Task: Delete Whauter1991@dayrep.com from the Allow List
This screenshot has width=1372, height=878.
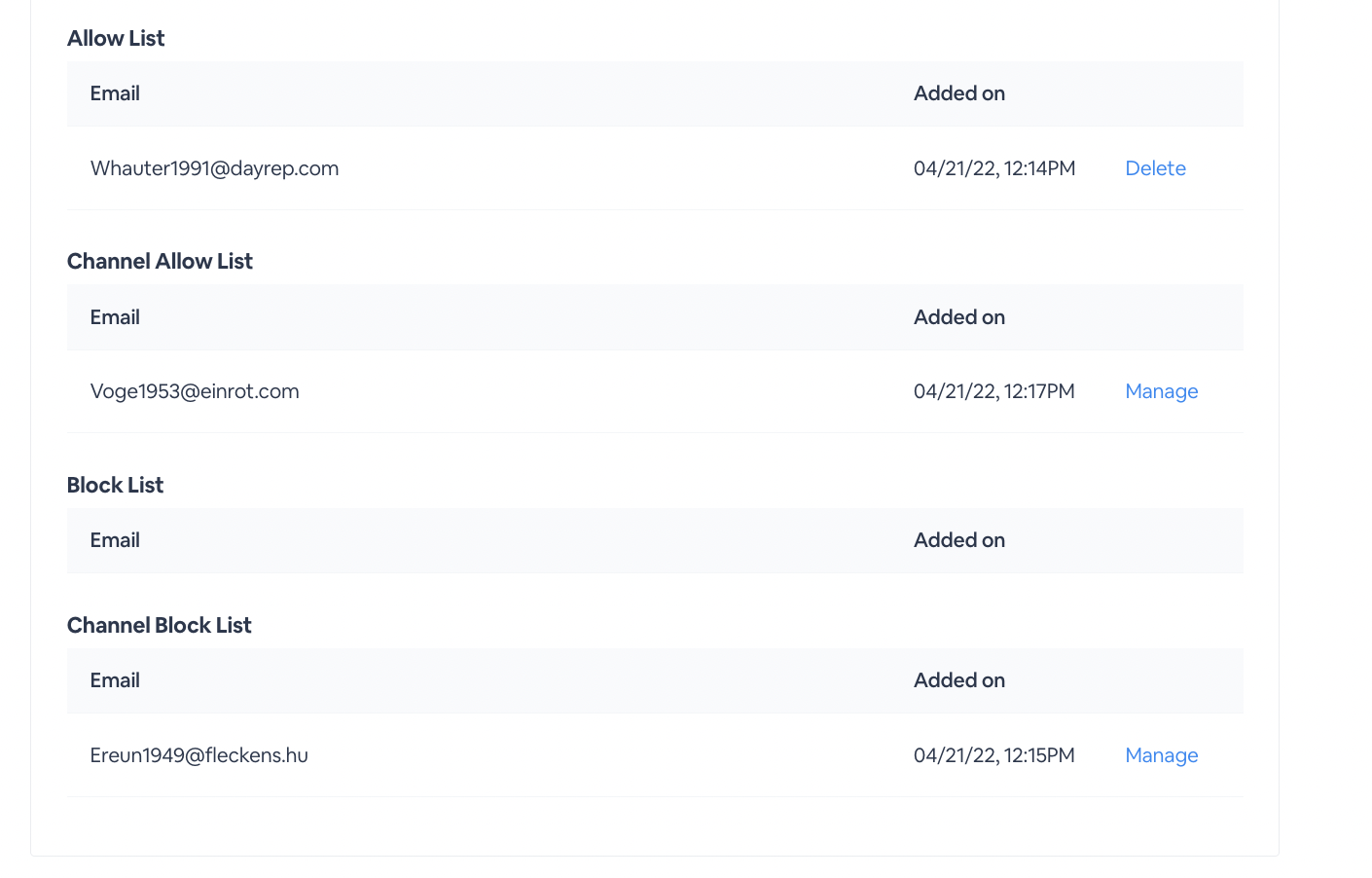Action: 1155,168
